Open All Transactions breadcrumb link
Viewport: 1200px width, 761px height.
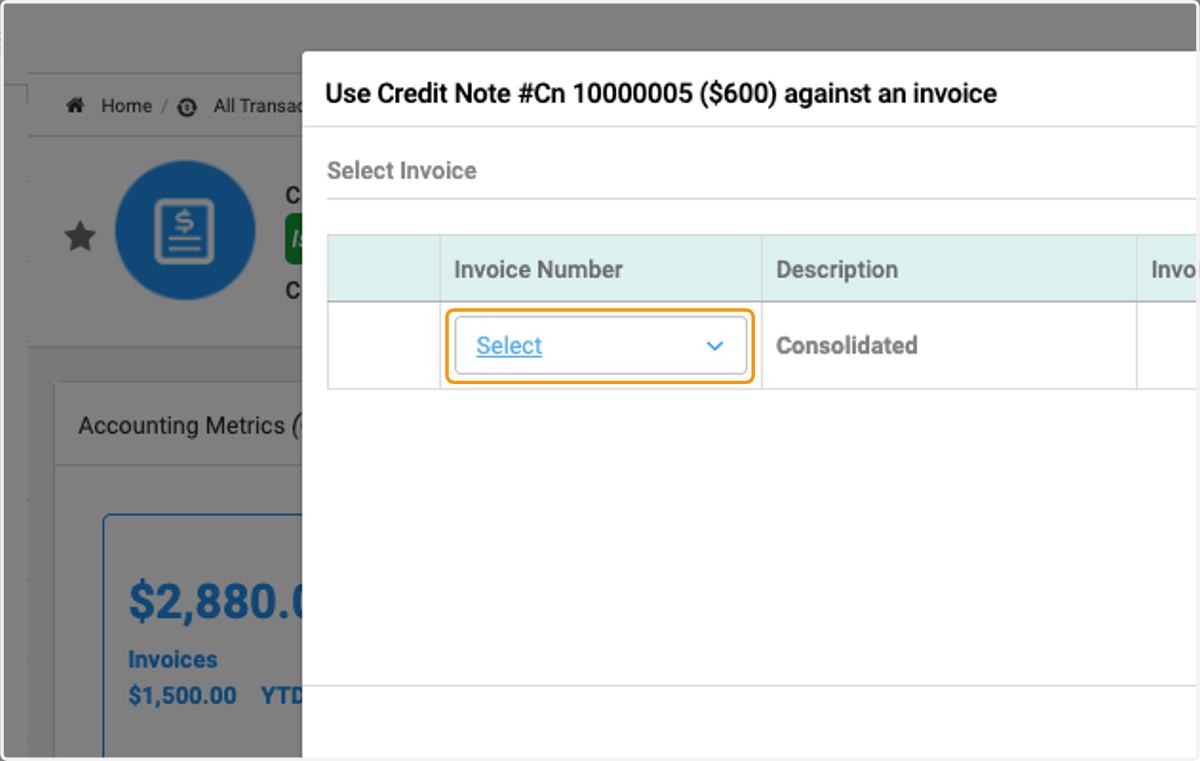pyautogui.click(x=257, y=106)
